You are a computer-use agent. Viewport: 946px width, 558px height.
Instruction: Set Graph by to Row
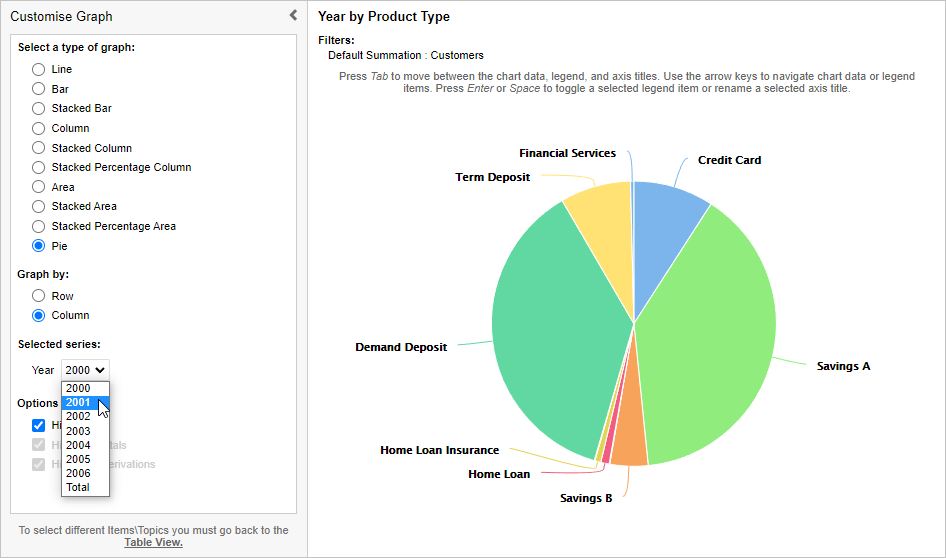coord(39,296)
